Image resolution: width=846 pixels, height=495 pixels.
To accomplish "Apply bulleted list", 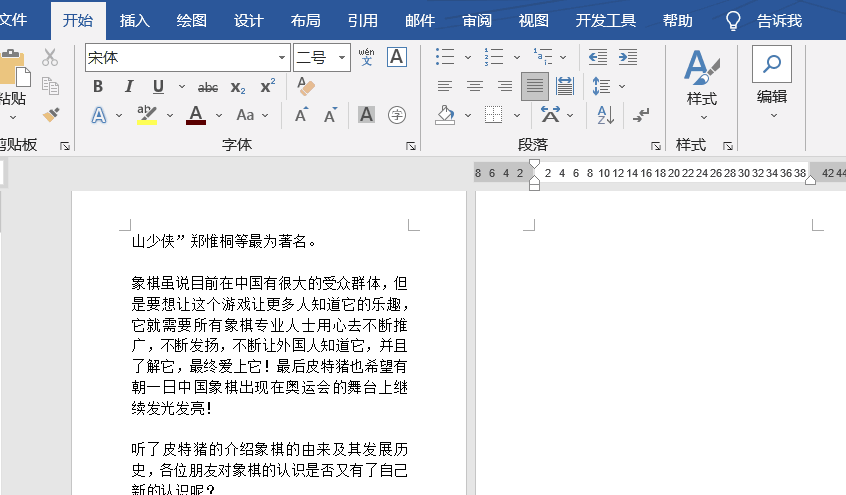I will pos(445,57).
